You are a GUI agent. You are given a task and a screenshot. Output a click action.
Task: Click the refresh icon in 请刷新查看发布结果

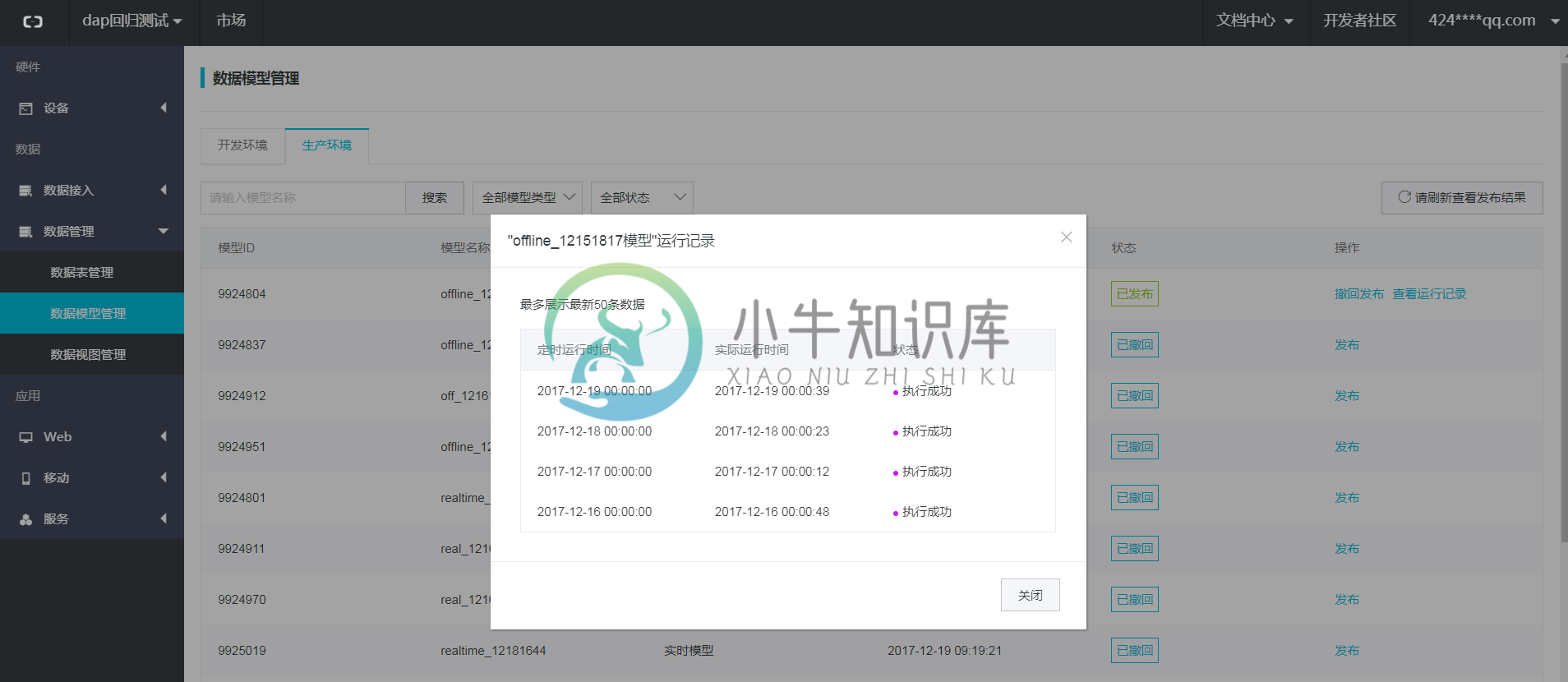1404,197
